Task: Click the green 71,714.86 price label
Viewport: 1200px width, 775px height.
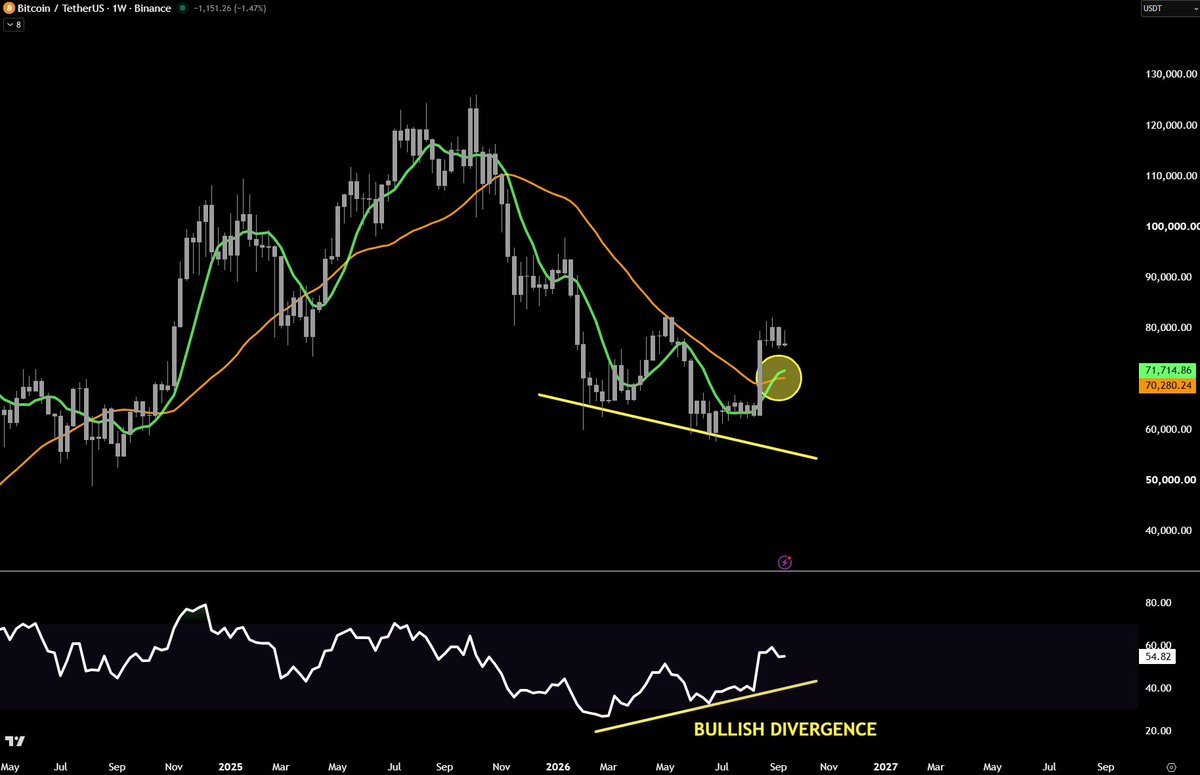Action: coord(1166,370)
